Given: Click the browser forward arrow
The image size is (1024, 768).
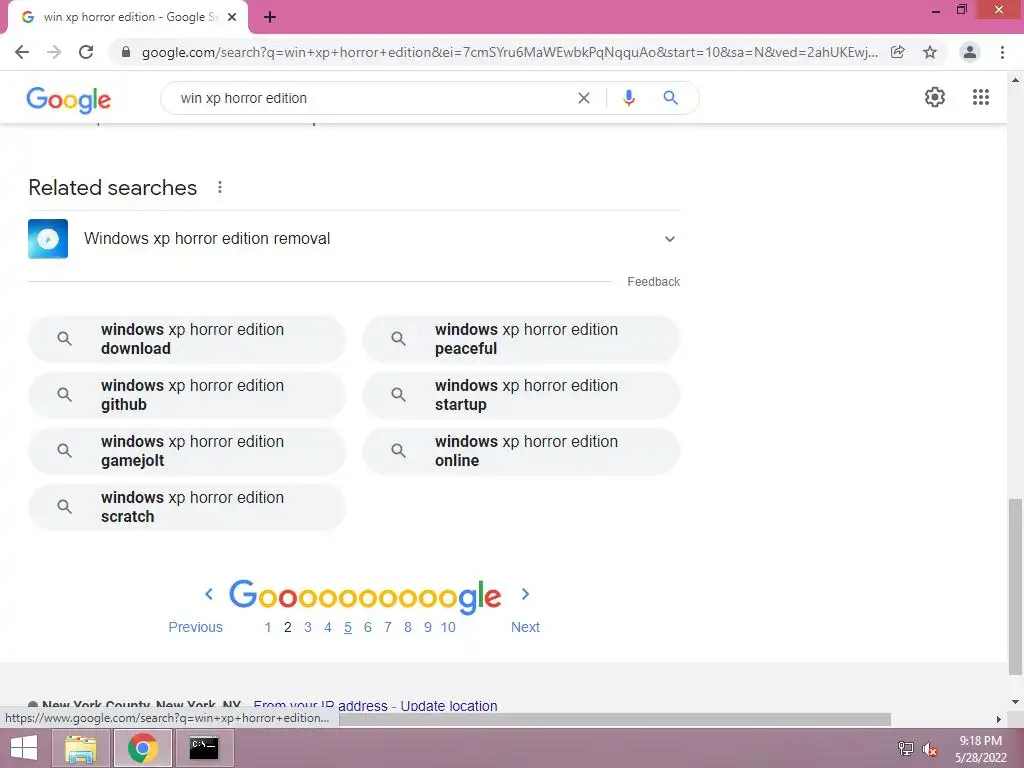Looking at the screenshot, I should 54,52.
